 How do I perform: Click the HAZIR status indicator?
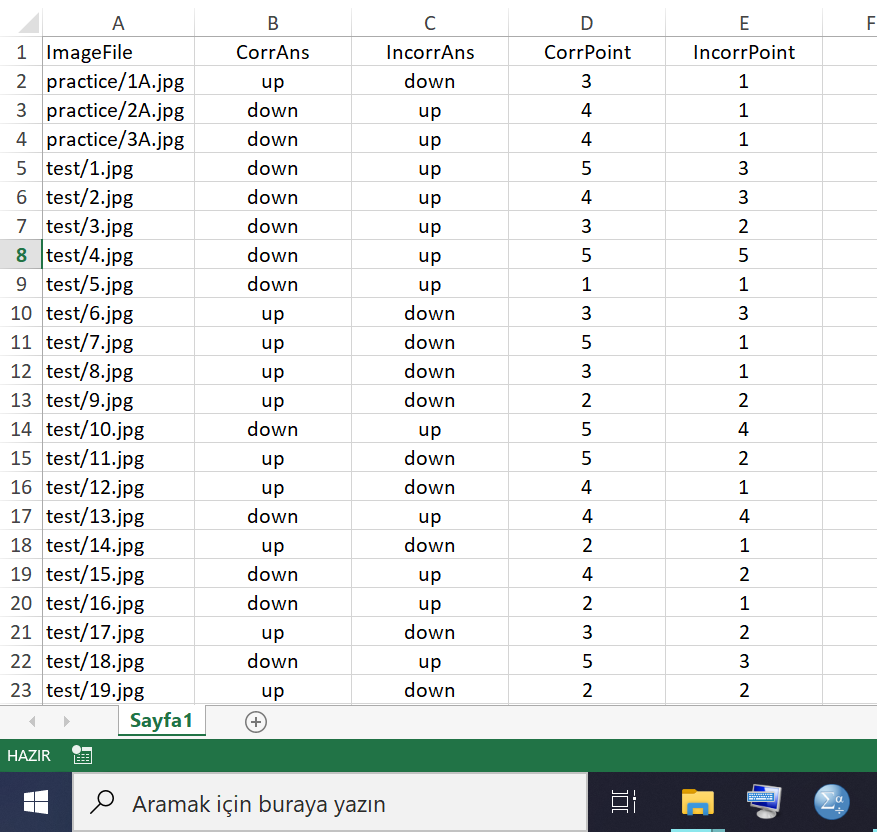coord(29,755)
